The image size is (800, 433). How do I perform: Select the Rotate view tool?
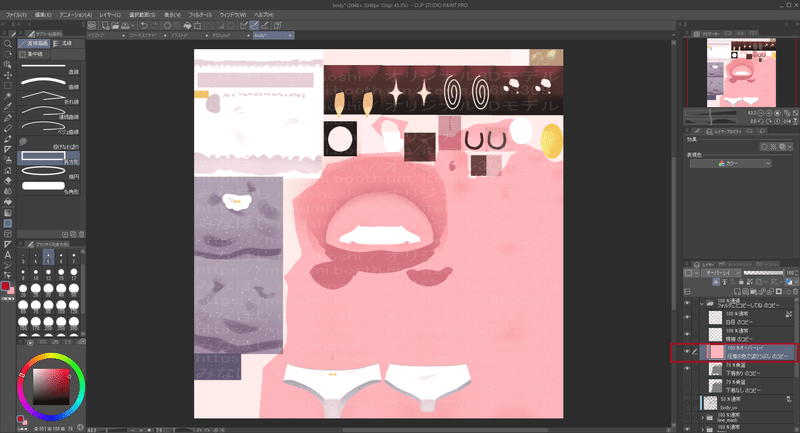point(8,54)
